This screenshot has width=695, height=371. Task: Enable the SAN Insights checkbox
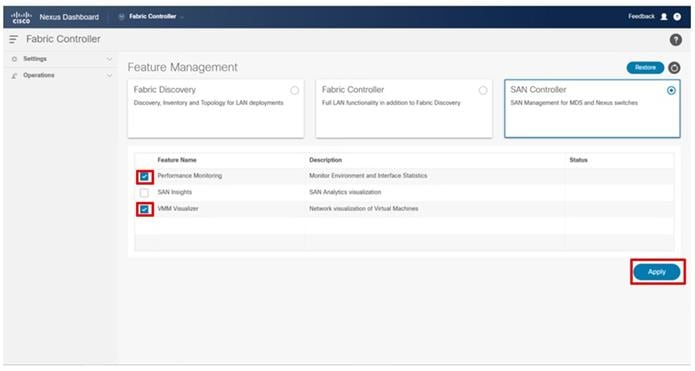144,193
